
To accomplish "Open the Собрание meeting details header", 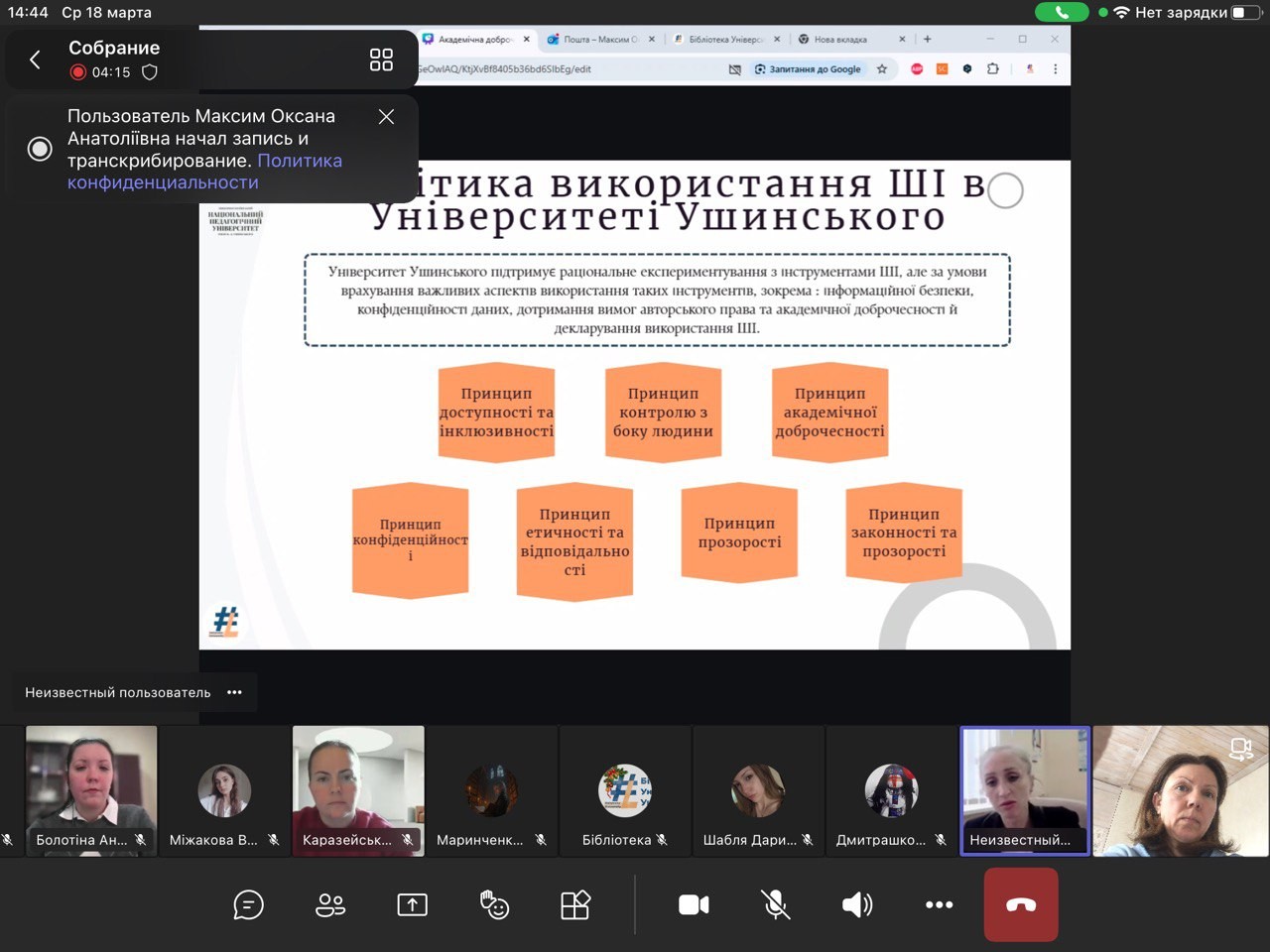I will point(114,48).
